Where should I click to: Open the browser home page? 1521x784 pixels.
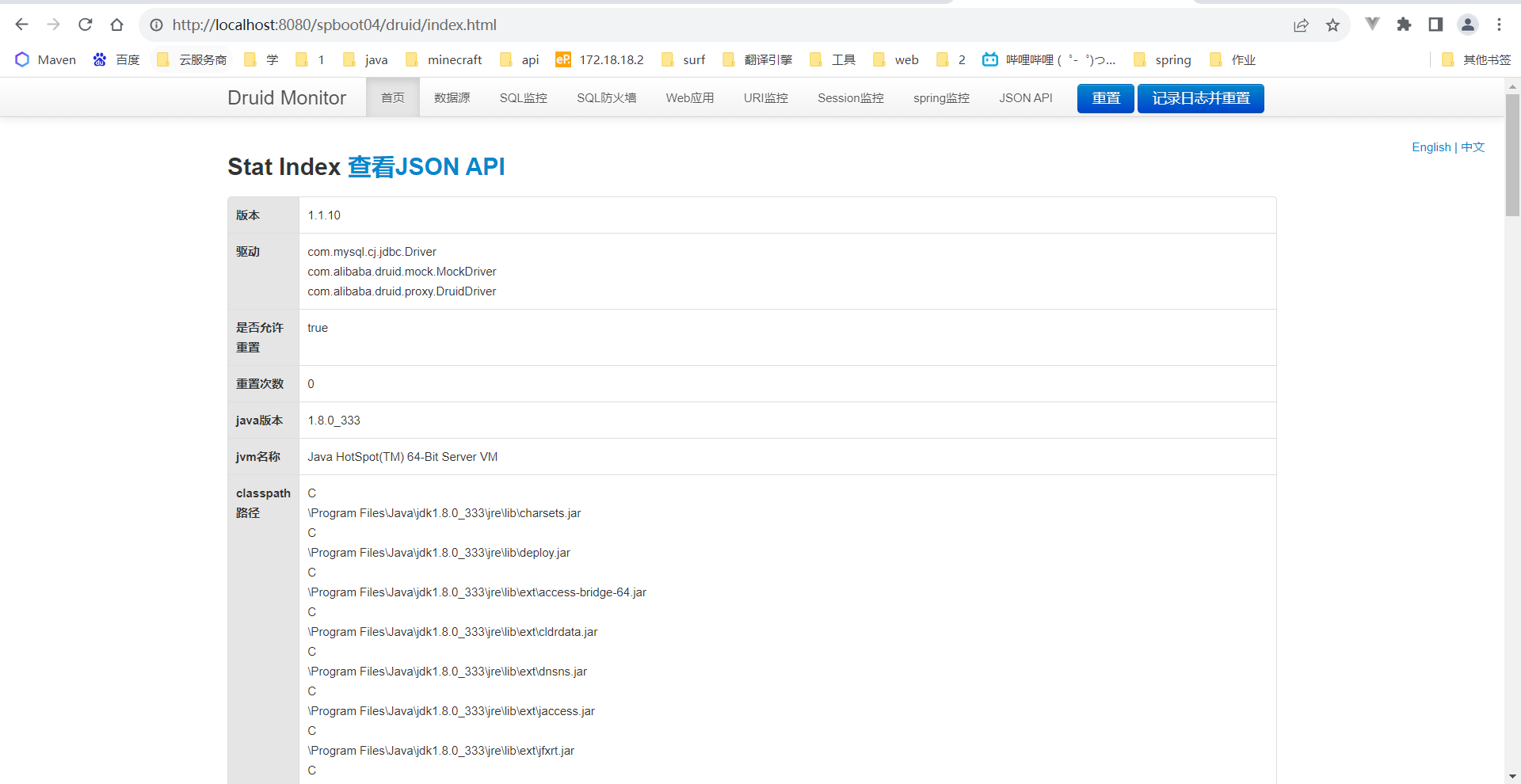click(117, 25)
